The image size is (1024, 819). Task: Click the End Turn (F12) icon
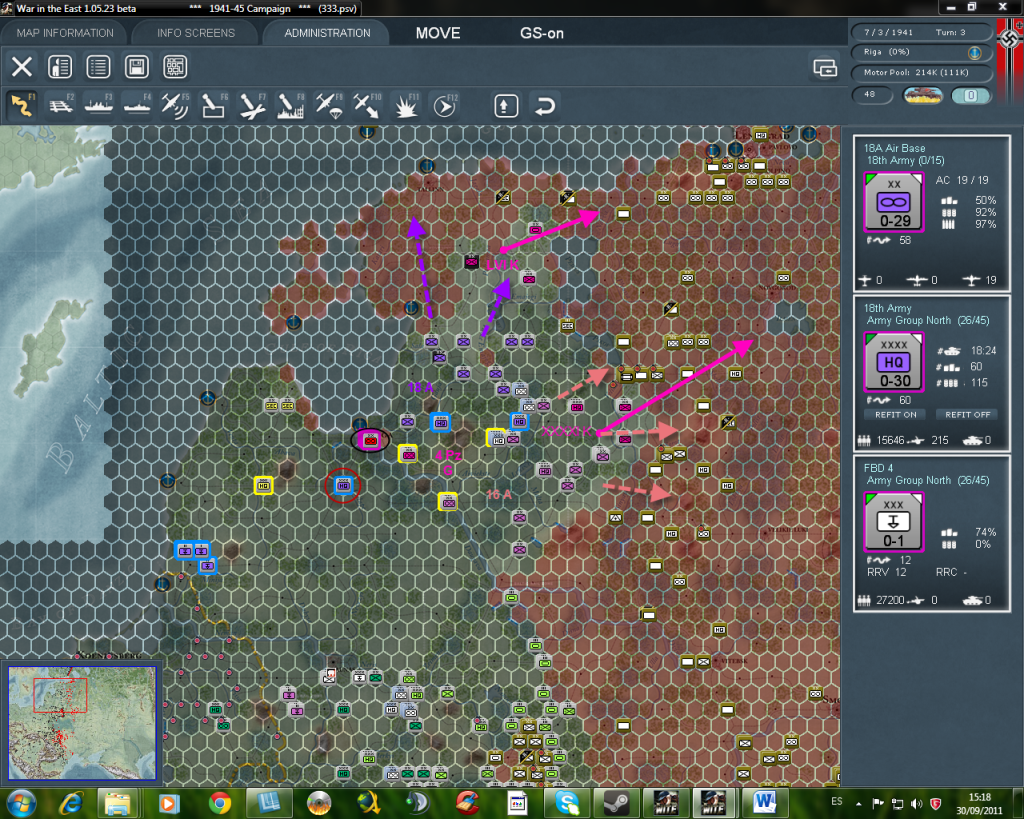(x=444, y=105)
